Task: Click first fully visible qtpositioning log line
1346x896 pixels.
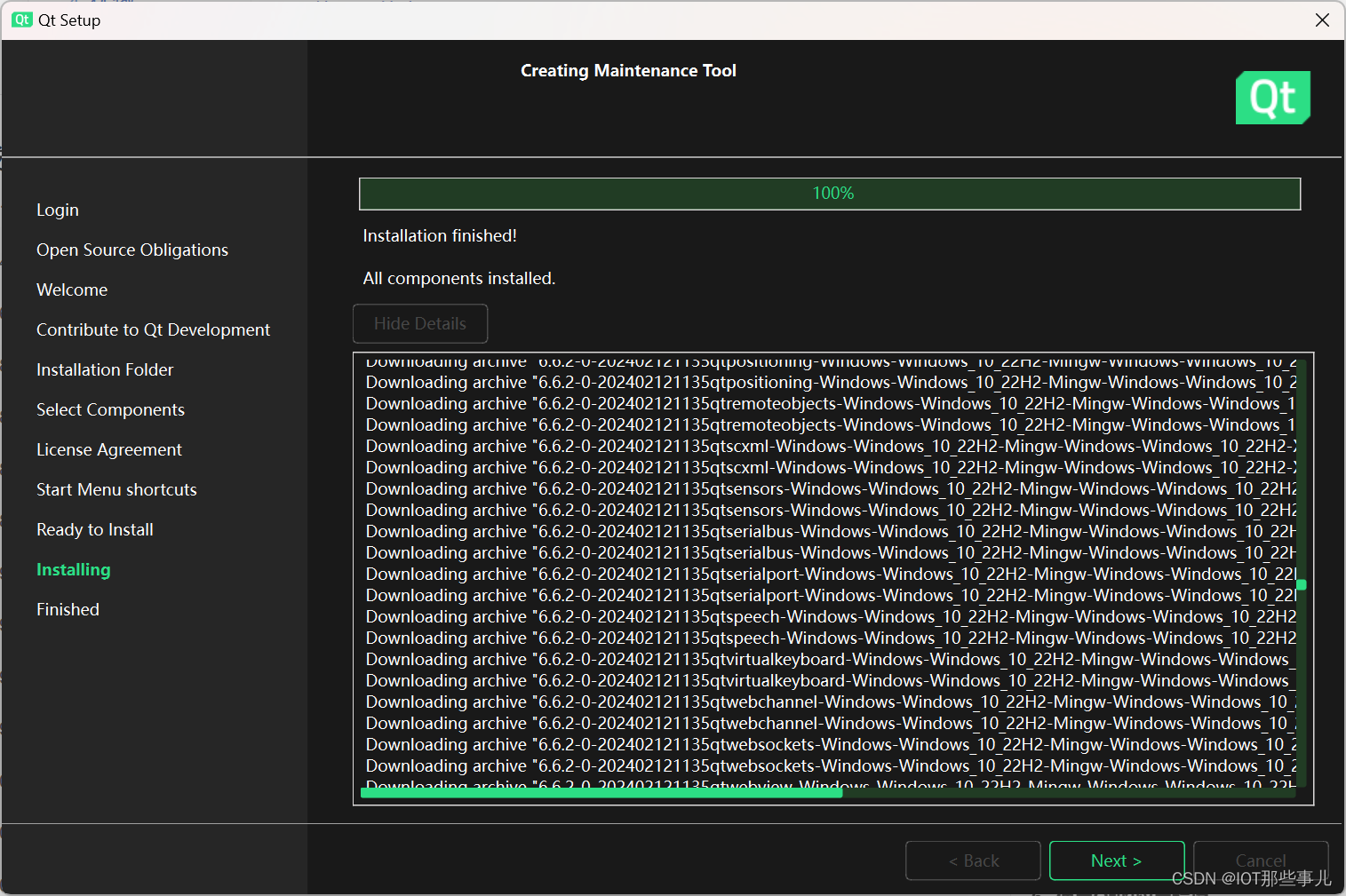Action: pyautogui.click(x=831, y=382)
